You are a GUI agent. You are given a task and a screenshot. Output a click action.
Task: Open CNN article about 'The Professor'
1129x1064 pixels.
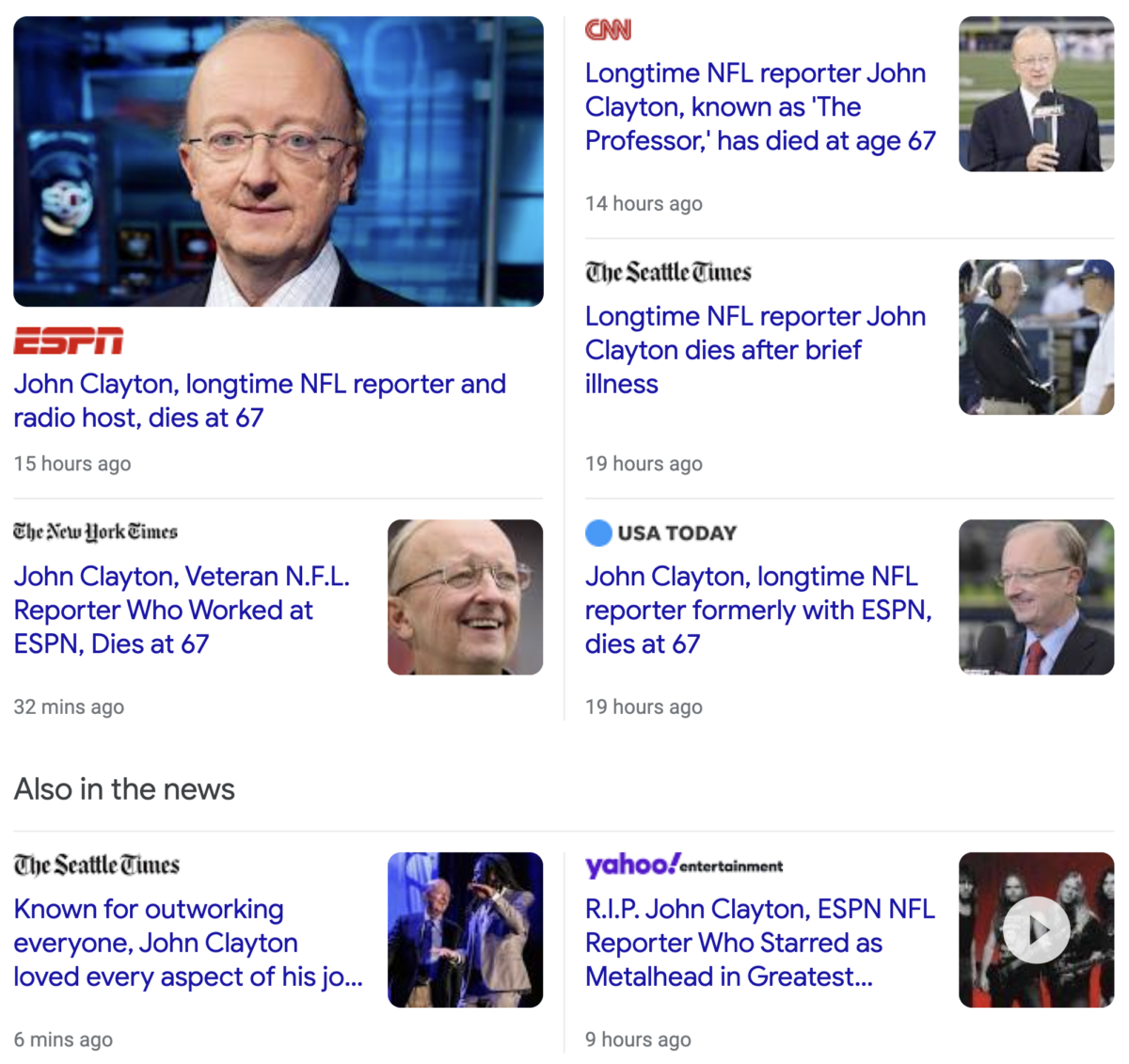click(760, 107)
